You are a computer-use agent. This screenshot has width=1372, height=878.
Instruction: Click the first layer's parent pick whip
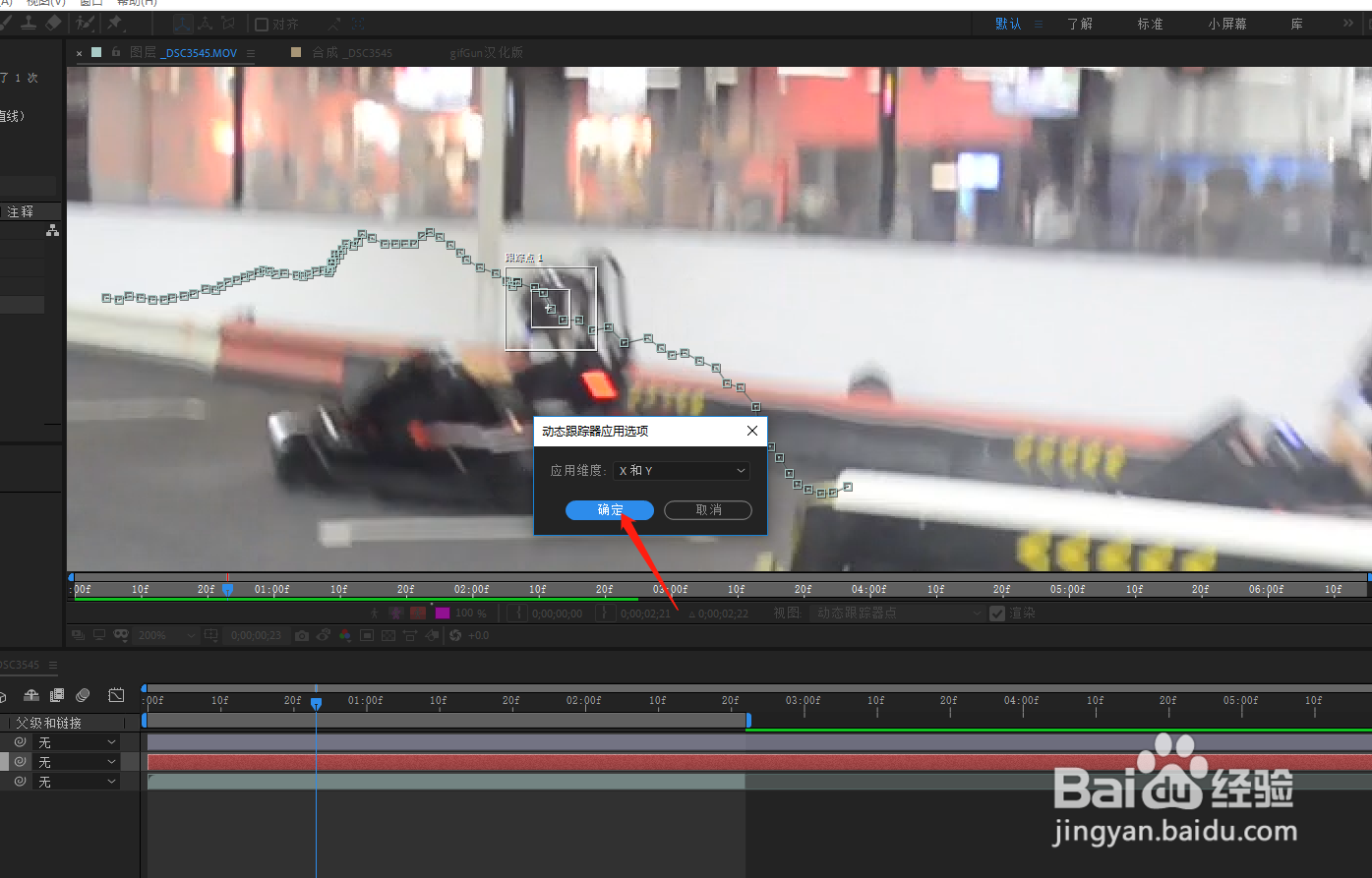[20, 742]
